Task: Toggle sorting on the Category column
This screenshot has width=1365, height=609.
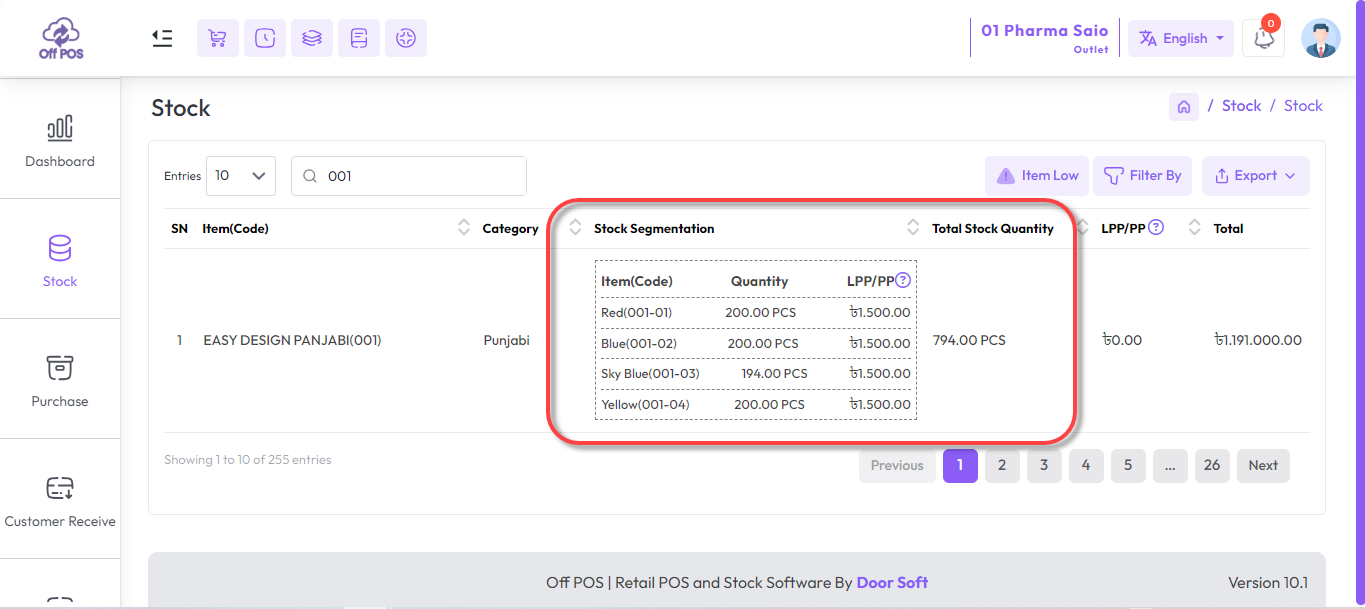Action: (x=575, y=227)
